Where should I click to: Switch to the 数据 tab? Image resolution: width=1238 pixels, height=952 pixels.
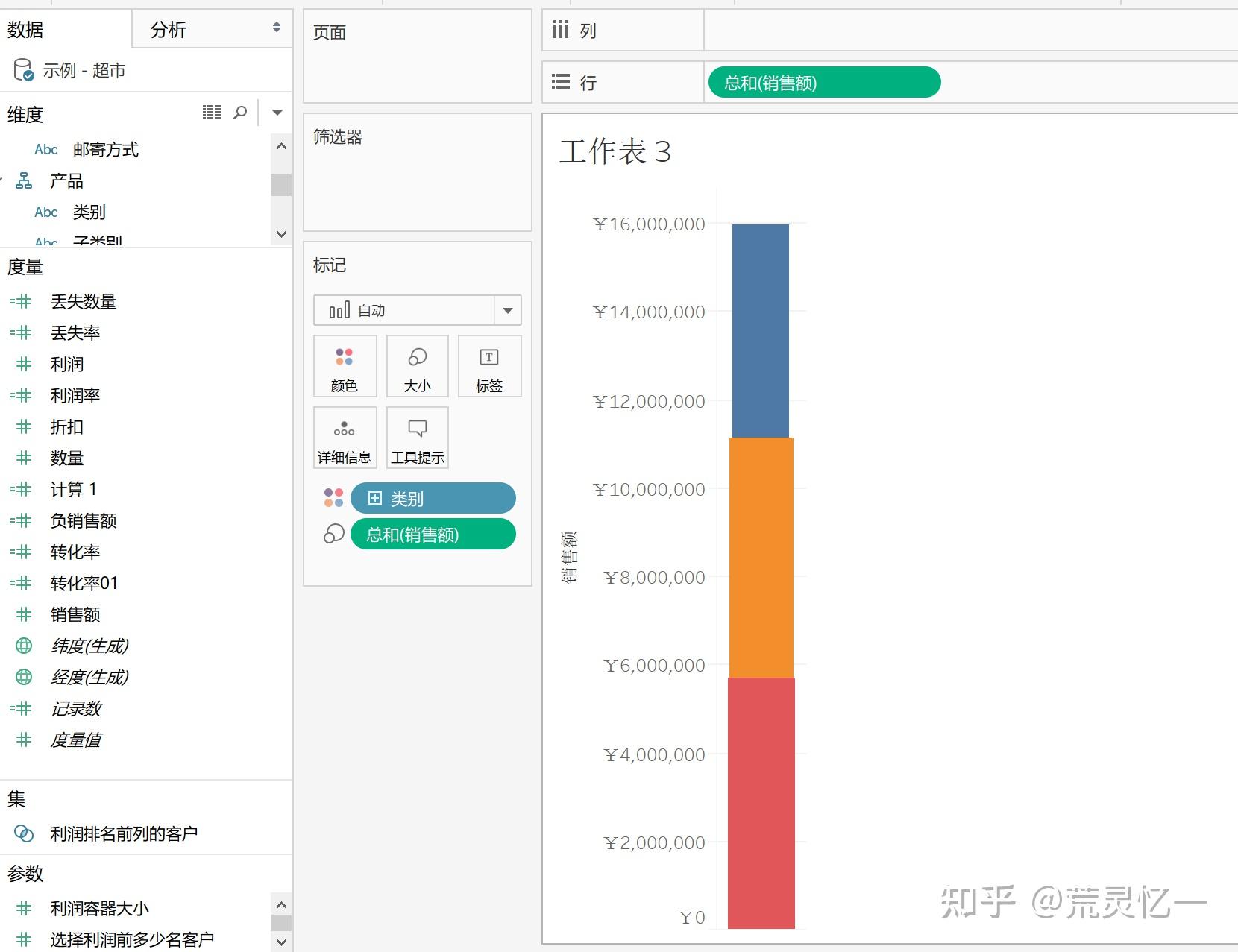pos(25,30)
